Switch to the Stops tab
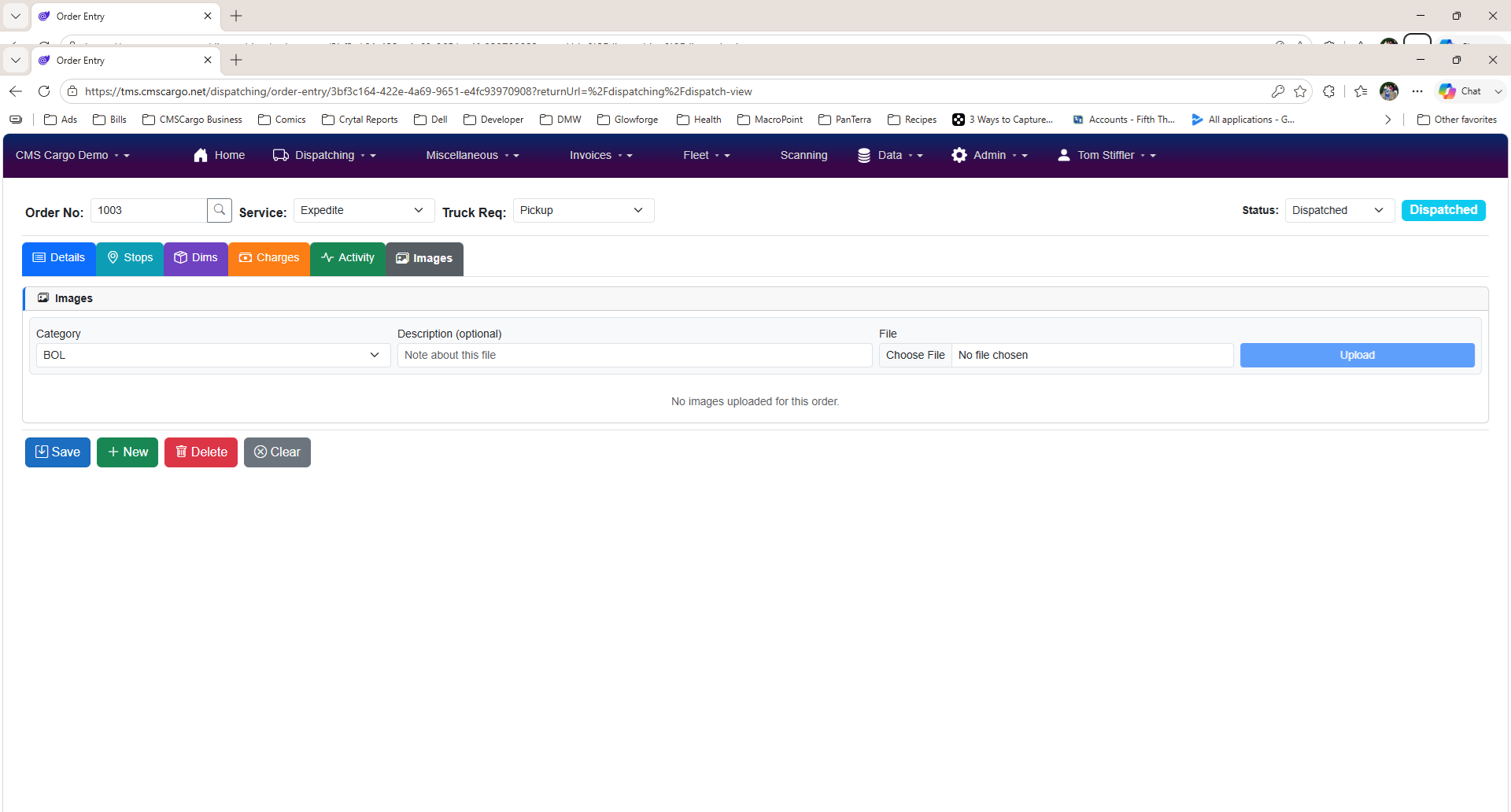This screenshot has width=1511, height=812. 130,258
